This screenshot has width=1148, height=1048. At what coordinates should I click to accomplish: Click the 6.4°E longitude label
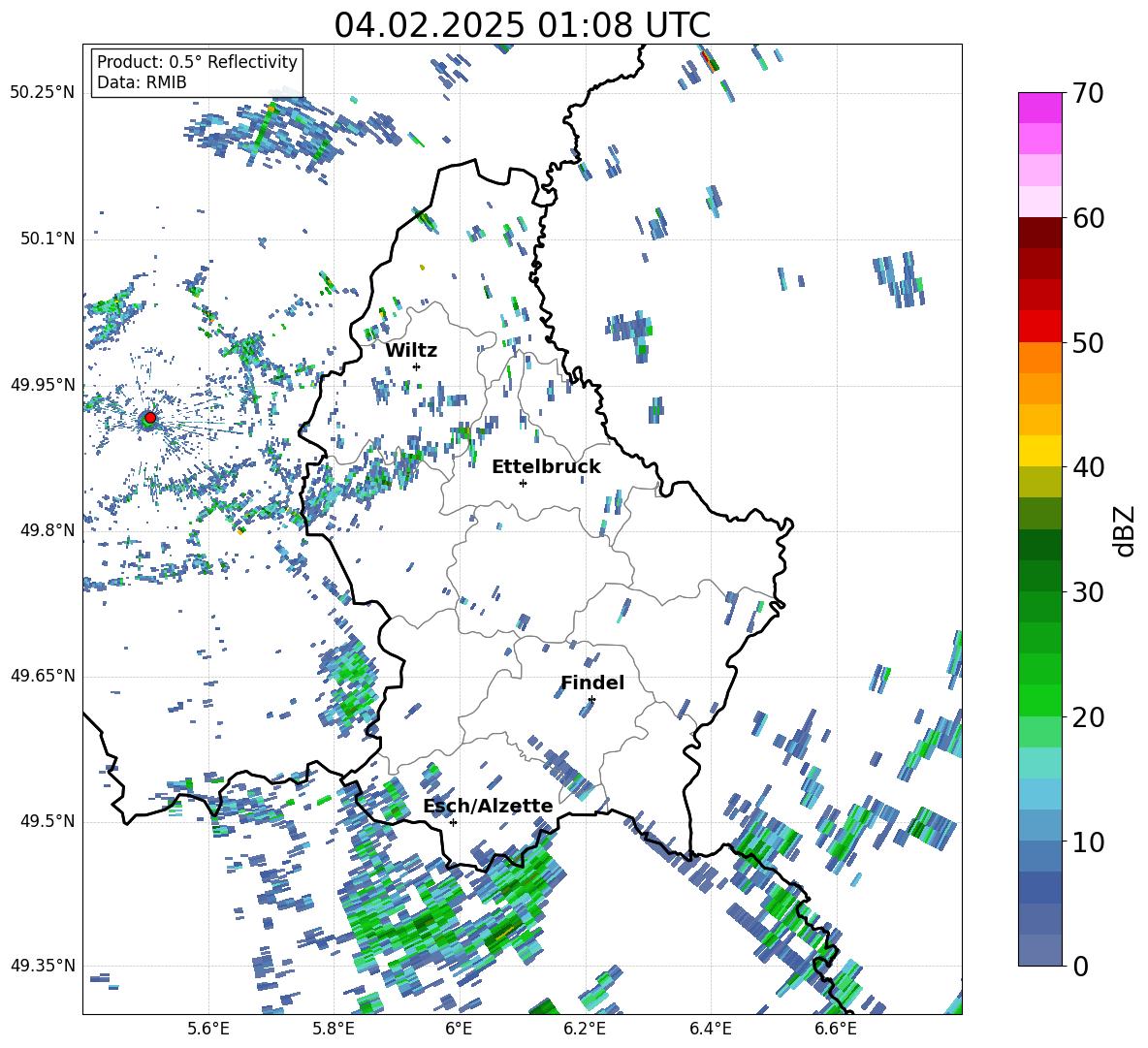[710, 1029]
